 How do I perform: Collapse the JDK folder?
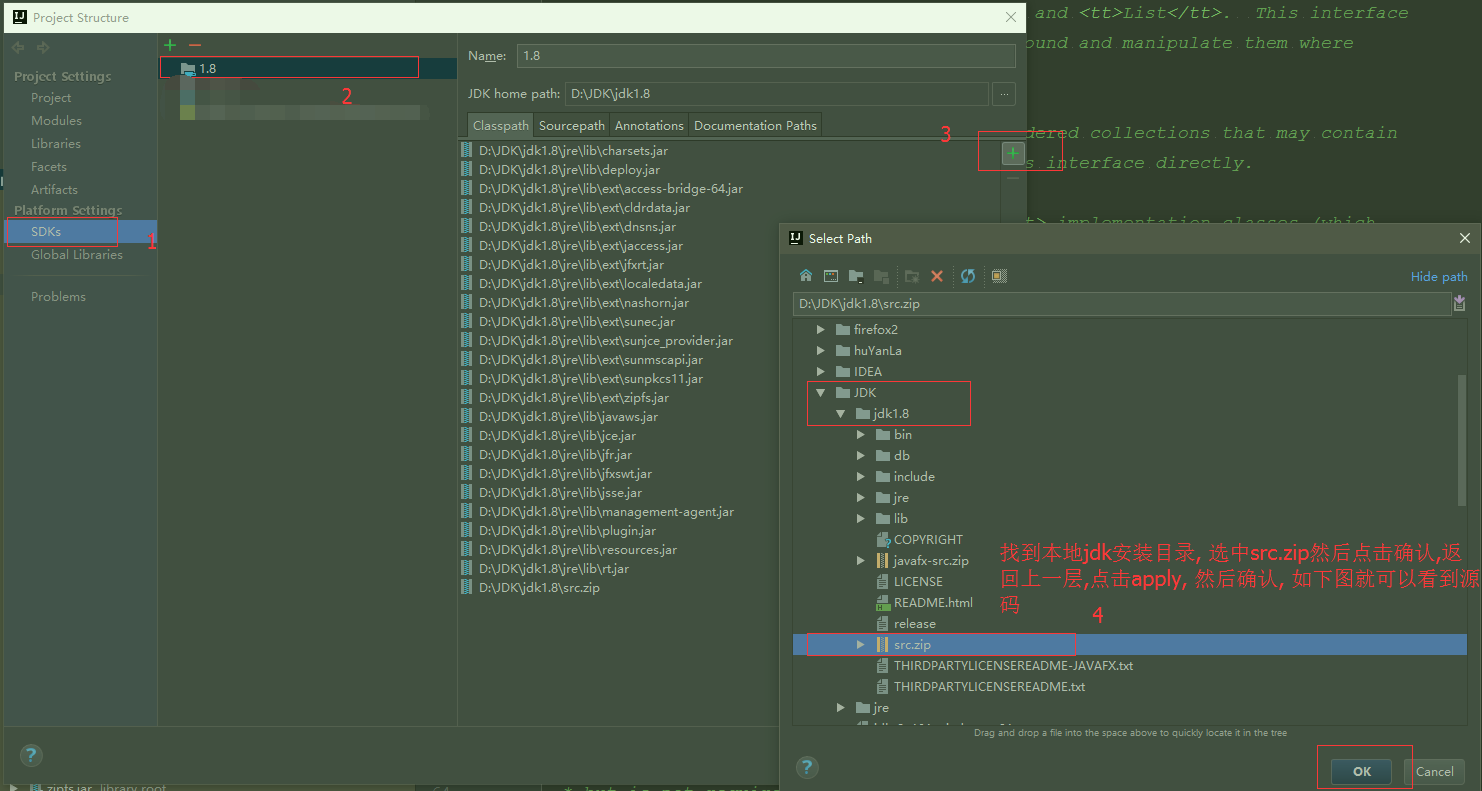tap(821, 392)
